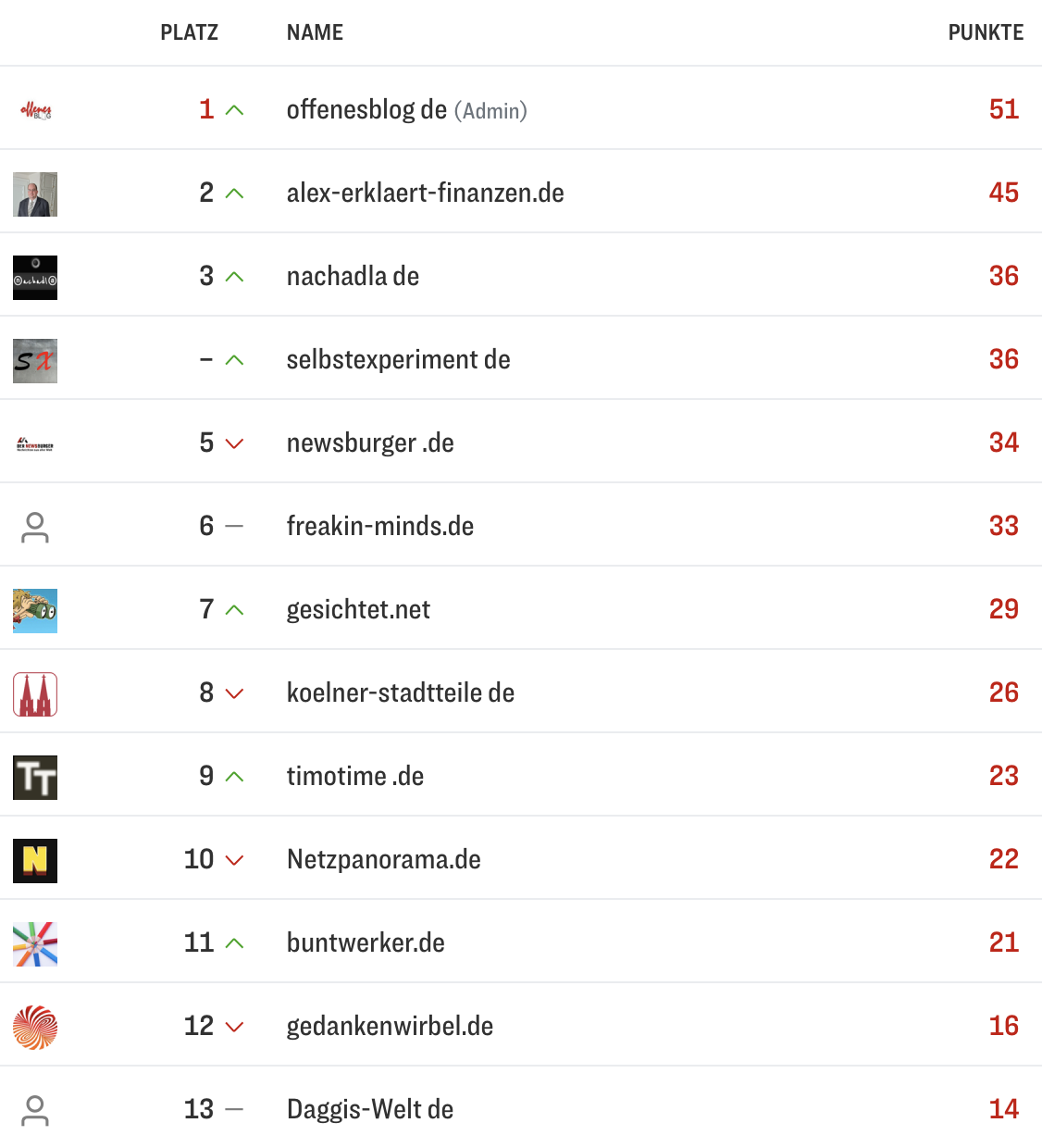Open alex-erklaert-finanzen profile photo
The width and height of the screenshot is (1042, 1148).
click(35, 194)
